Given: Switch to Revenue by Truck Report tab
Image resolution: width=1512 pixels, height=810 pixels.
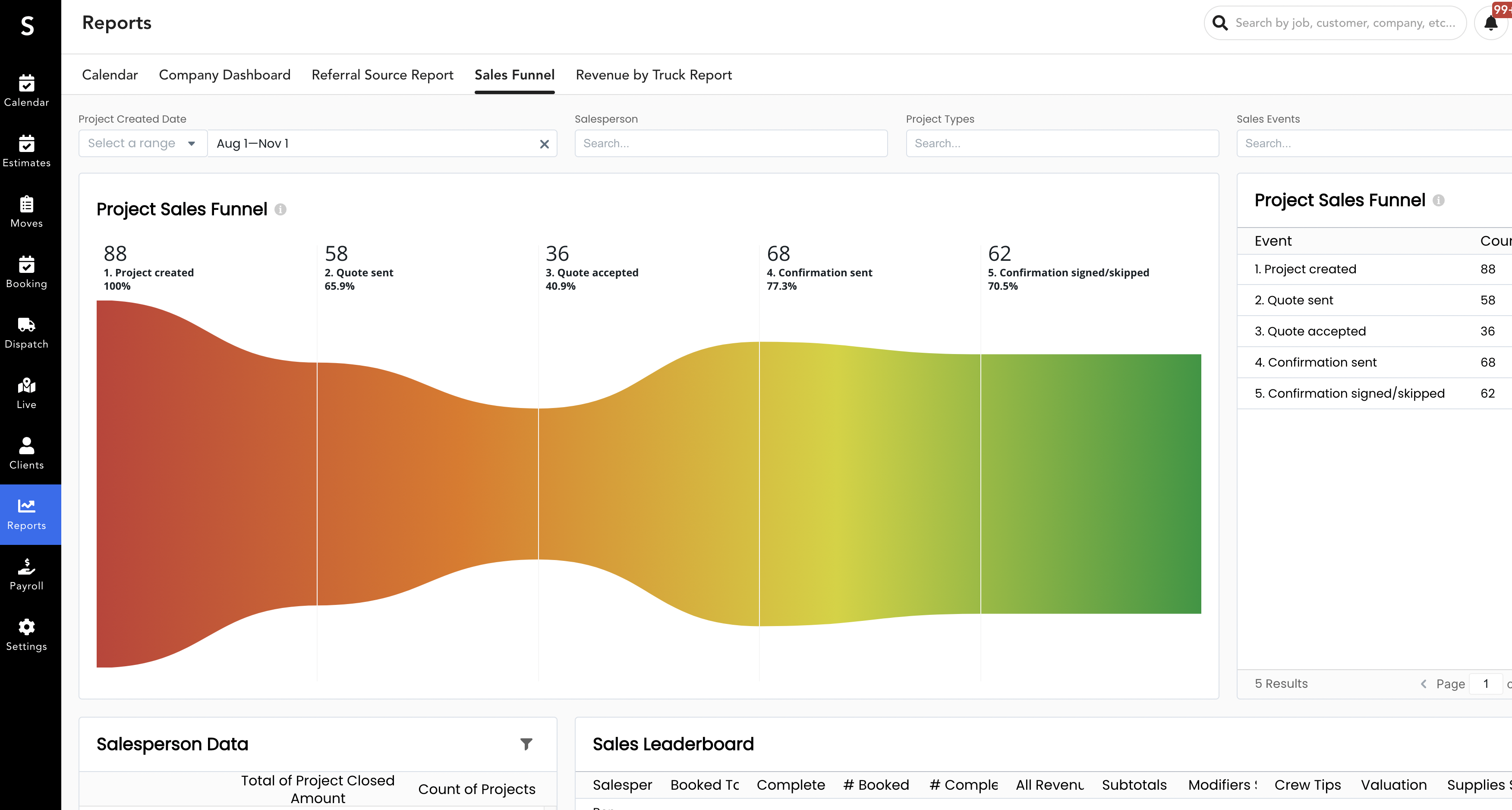Looking at the screenshot, I should point(653,75).
